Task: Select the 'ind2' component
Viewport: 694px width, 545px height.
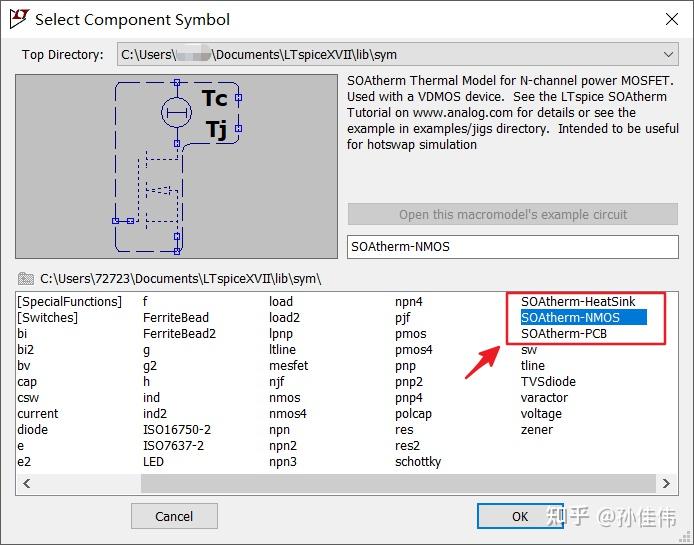Action: pos(155,414)
